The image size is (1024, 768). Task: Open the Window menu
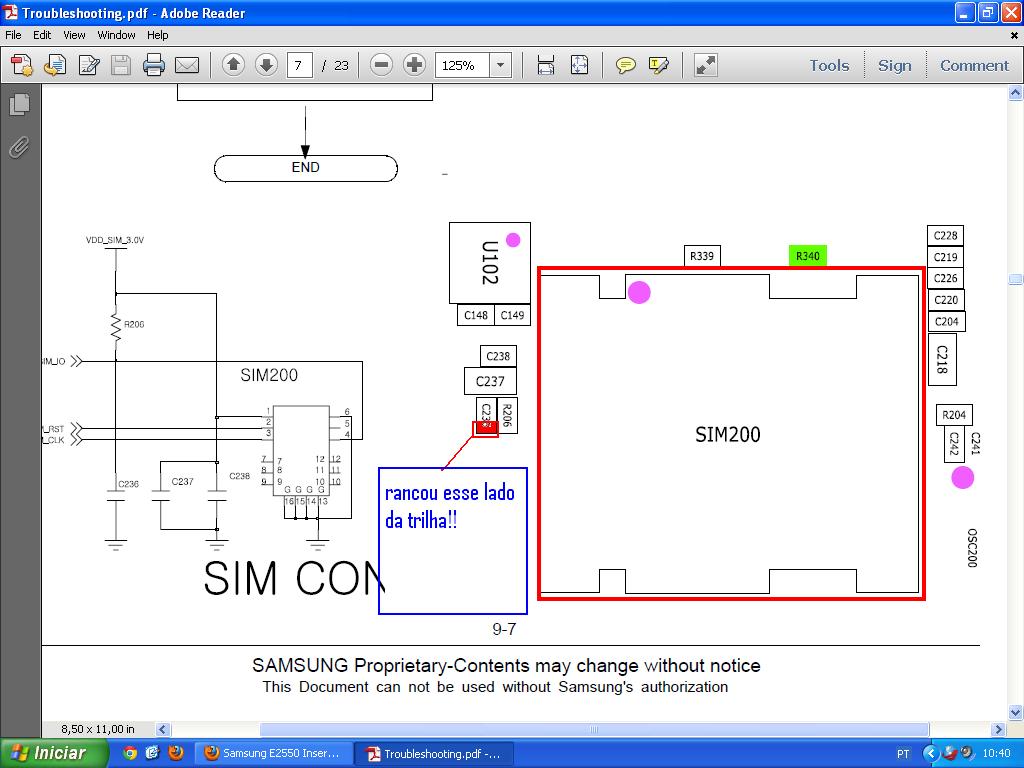click(116, 35)
